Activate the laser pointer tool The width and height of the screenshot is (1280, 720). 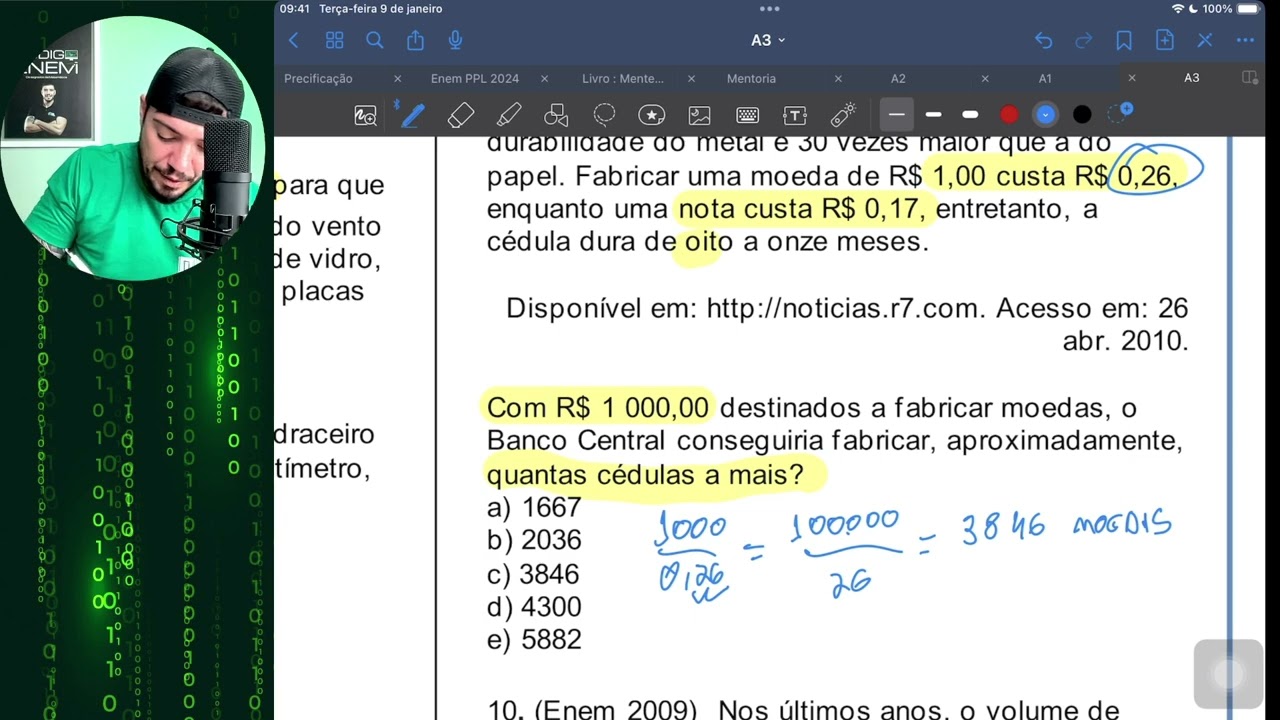pyautogui.click(x=843, y=115)
